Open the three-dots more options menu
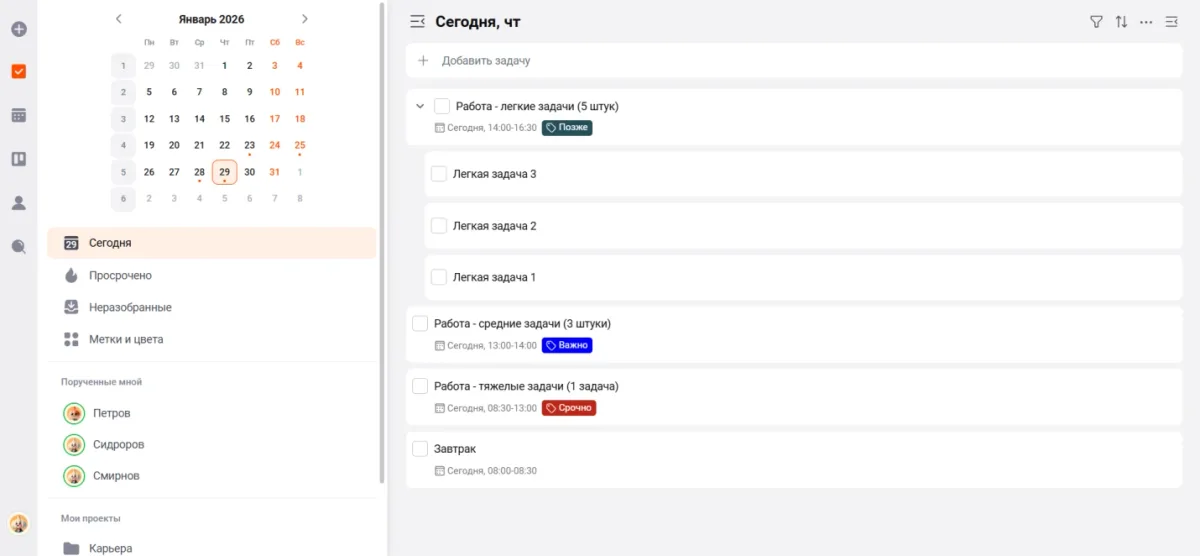 [x=1146, y=21]
